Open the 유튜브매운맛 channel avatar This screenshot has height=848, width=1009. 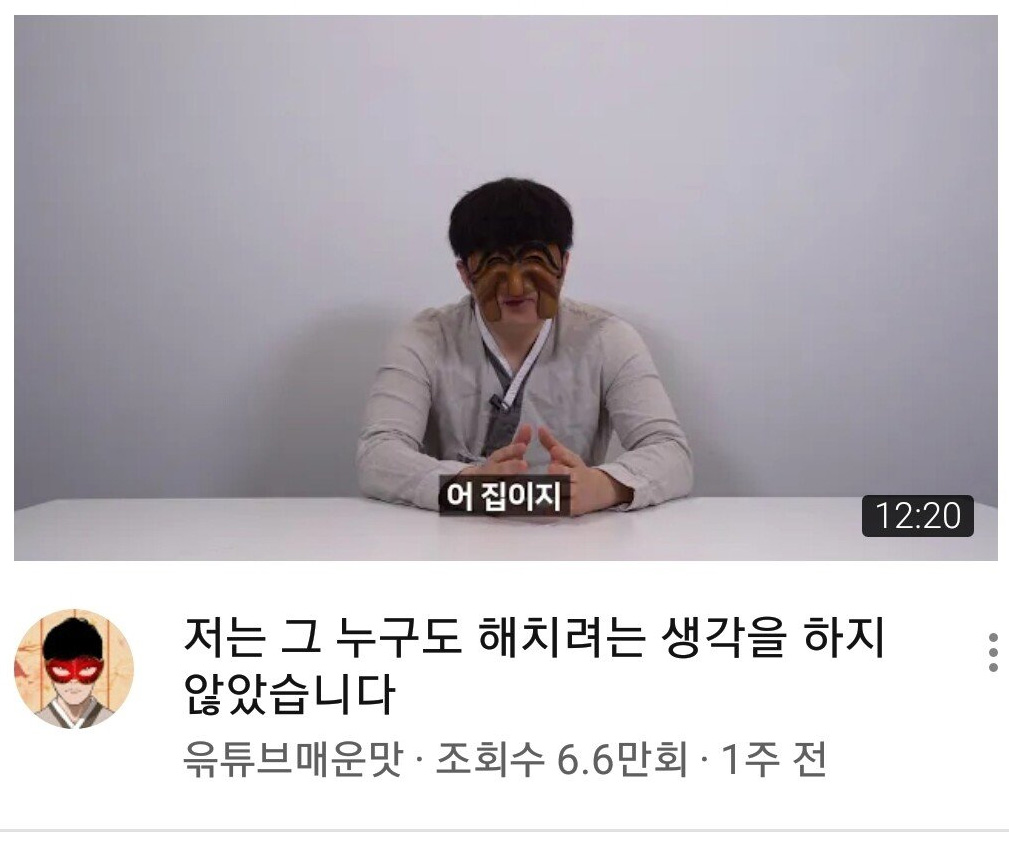pos(74,668)
